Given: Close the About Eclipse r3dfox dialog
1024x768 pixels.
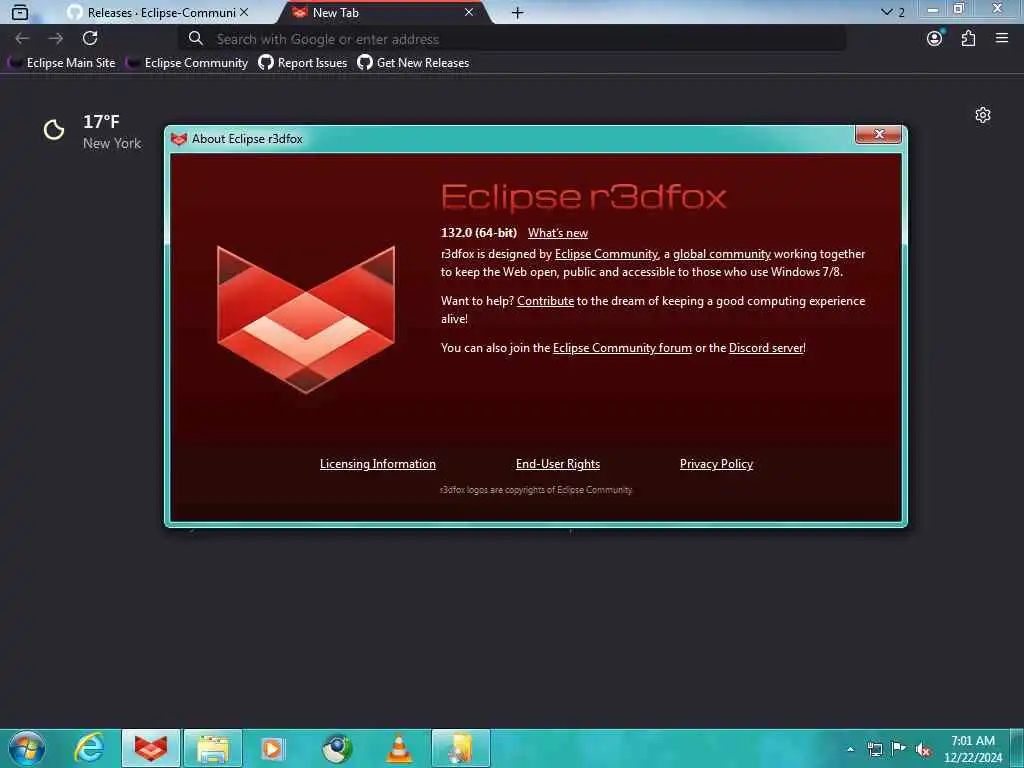Looking at the screenshot, I should click(878, 134).
